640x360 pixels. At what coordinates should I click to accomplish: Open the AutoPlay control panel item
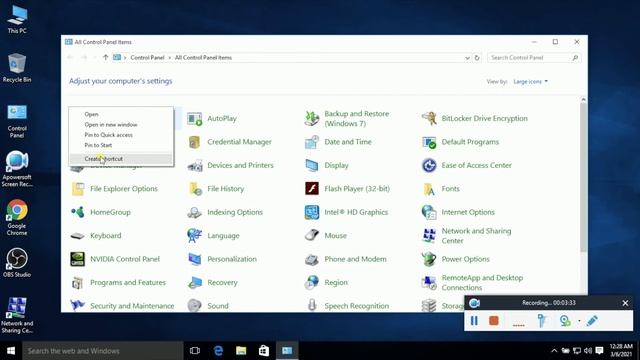212,119
